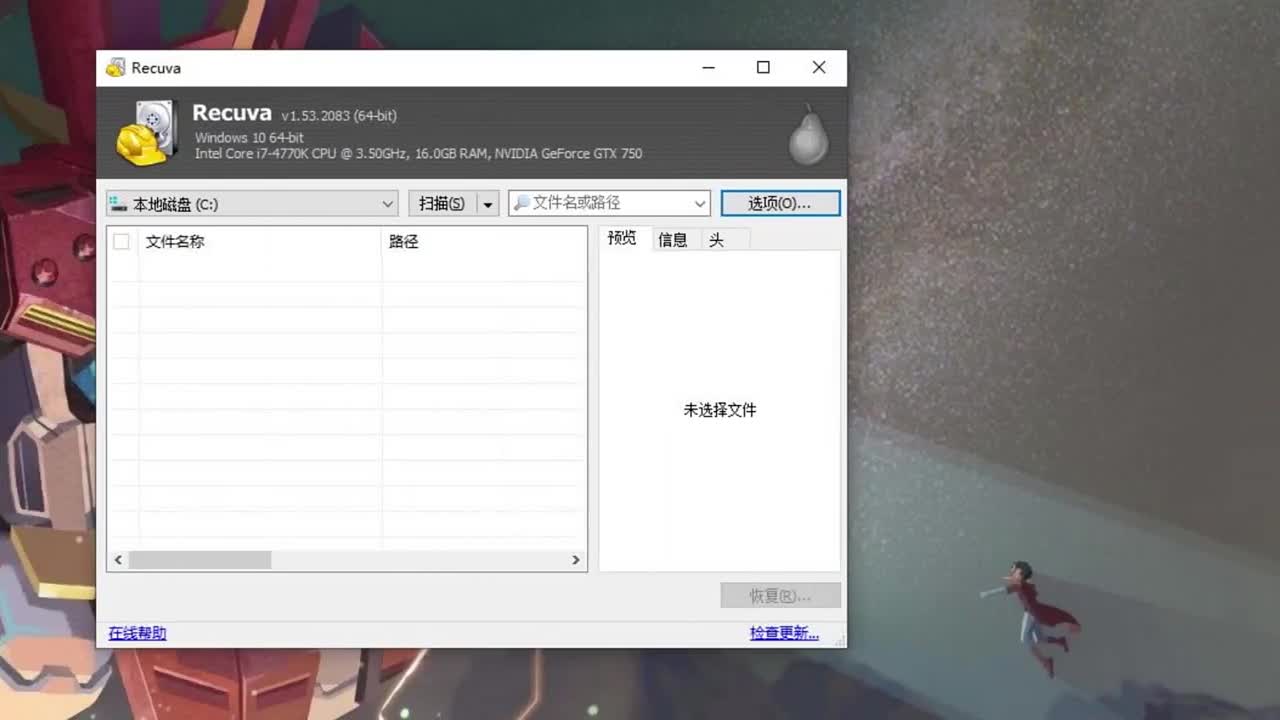Close the Recuva window
This screenshot has height=720, width=1280.
[x=819, y=68]
